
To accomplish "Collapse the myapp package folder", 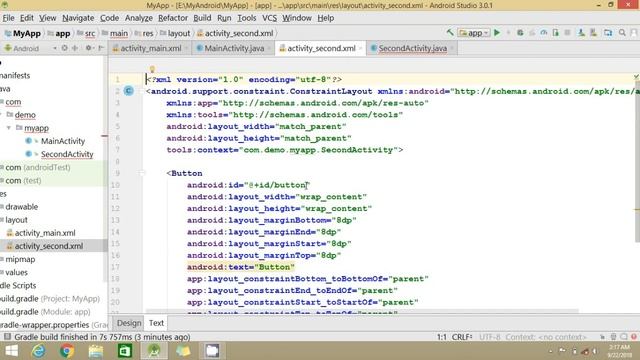I will tap(9, 128).
